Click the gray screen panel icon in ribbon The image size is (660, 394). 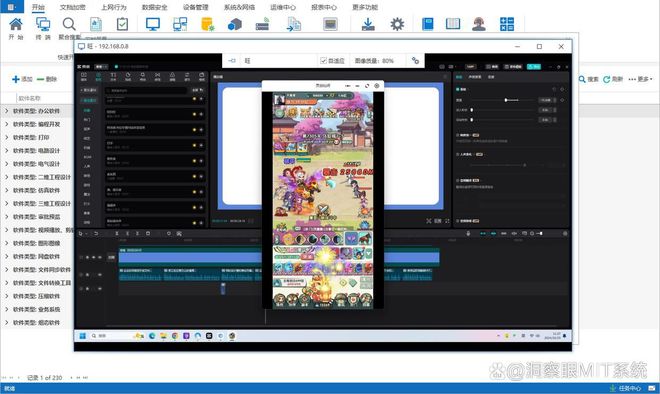coord(330,24)
